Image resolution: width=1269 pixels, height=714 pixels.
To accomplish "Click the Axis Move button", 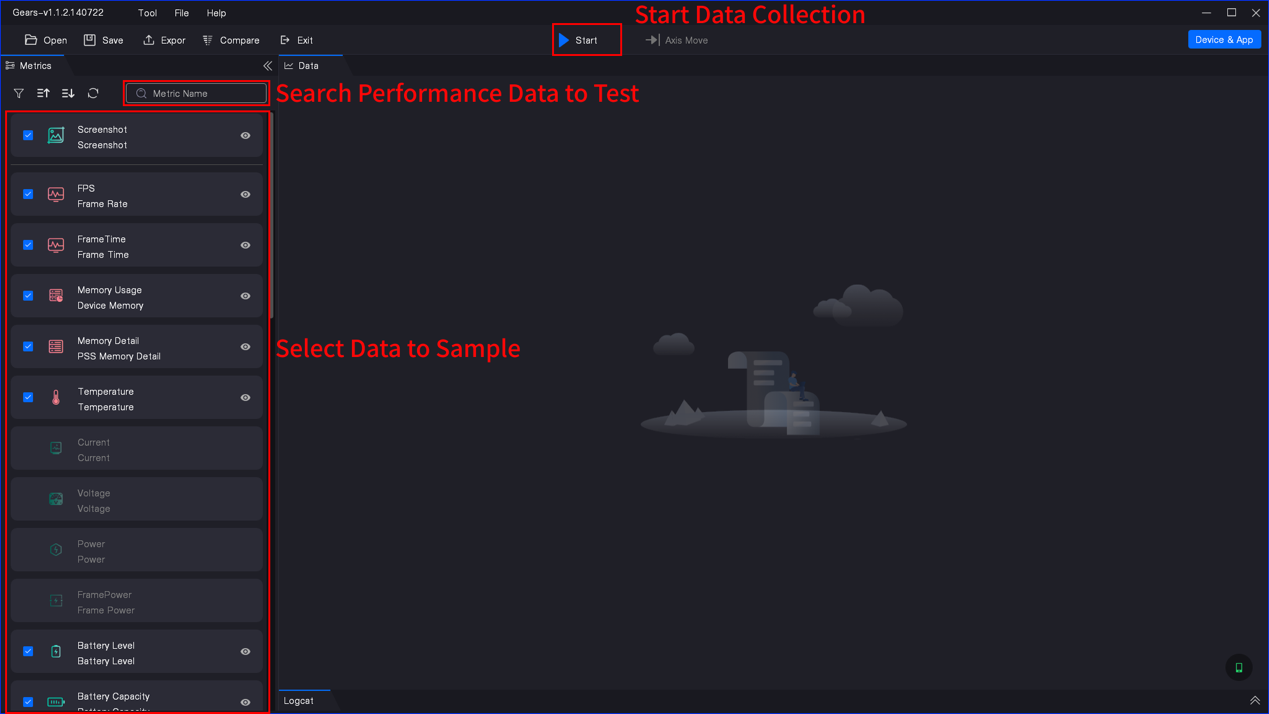I will (x=677, y=40).
